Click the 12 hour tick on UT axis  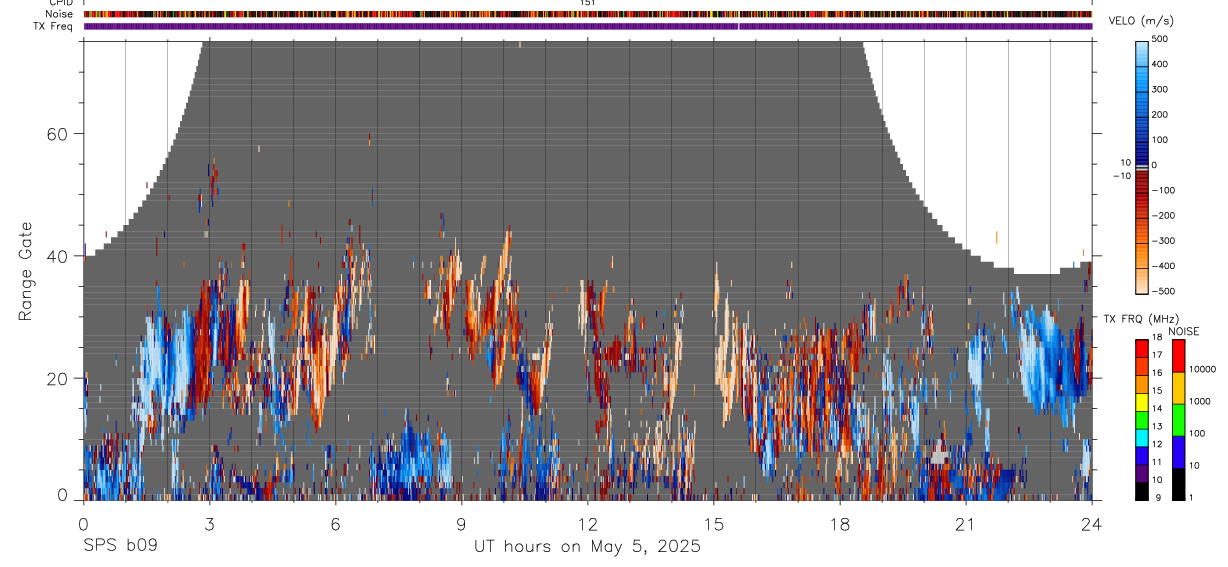tap(587, 523)
